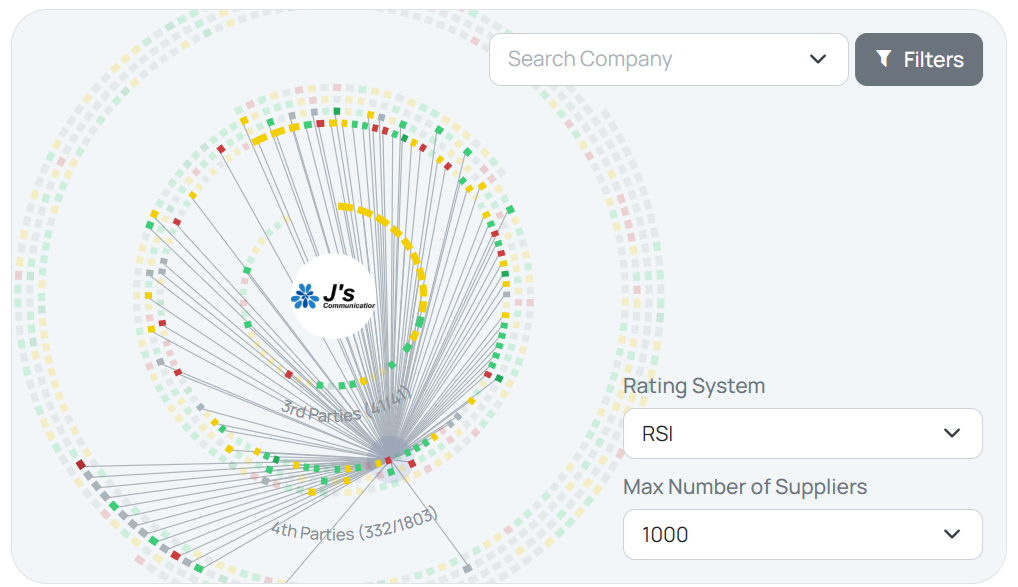Click gray node ending the line below-right of hub

click(467, 569)
